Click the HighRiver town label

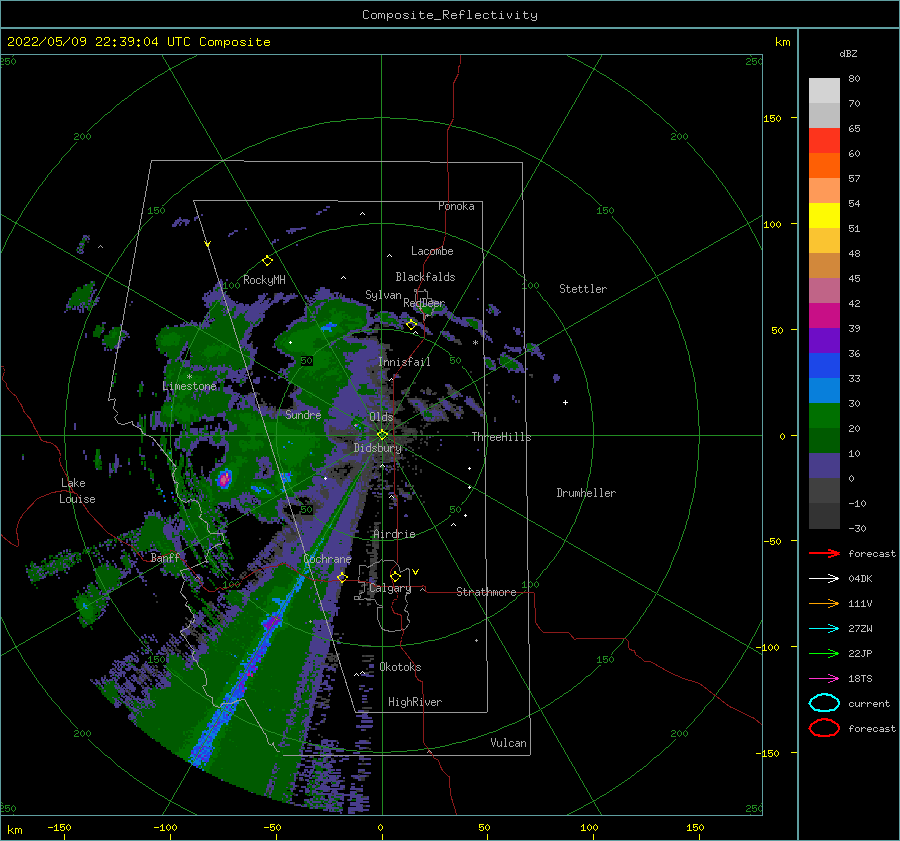415,702
